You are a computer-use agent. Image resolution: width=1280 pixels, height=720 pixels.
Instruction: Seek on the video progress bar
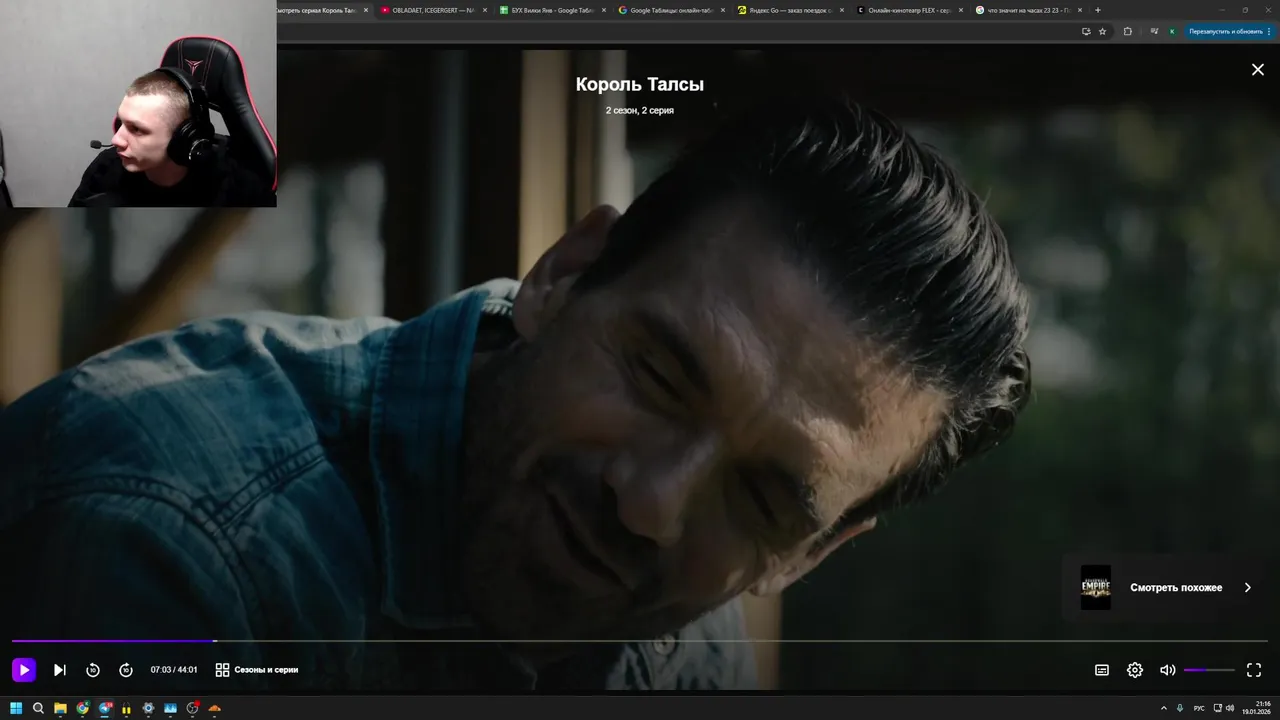tap(640, 641)
